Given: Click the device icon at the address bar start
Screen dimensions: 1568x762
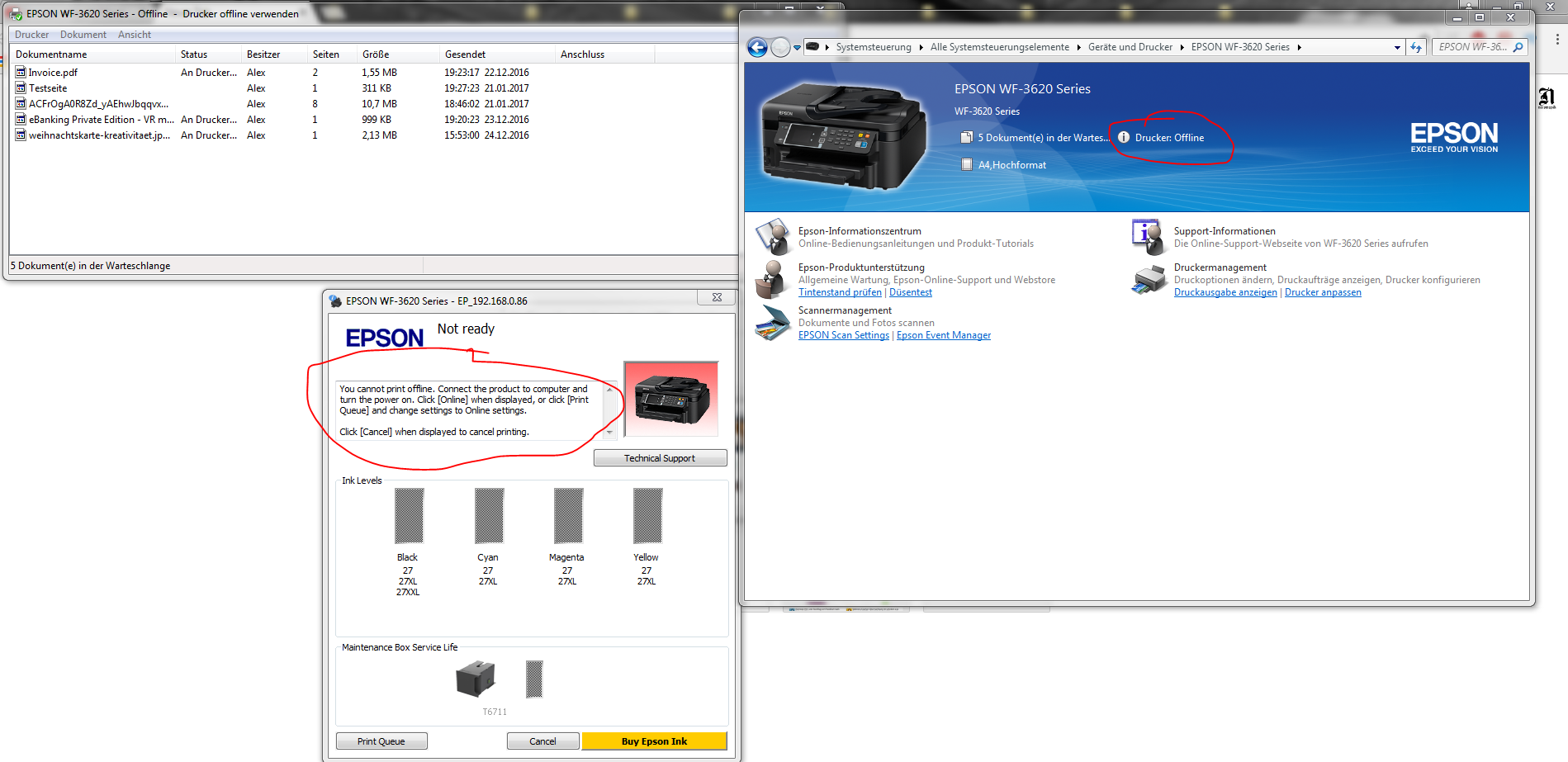Looking at the screenshot, I should (812, 47).
